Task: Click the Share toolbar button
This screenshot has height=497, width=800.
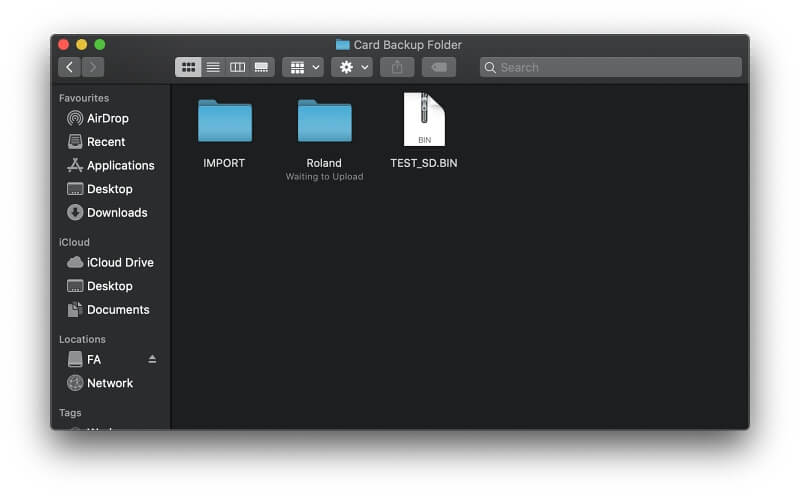Action: 397,67
